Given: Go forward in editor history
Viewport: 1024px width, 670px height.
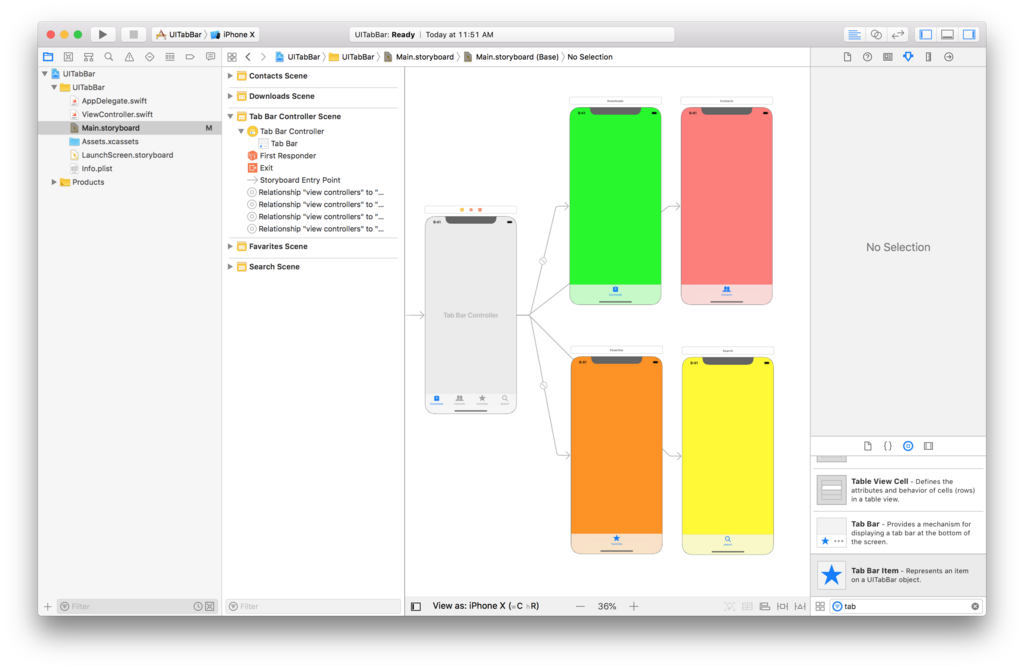Looking at the screenshot, I should (263, 57).
